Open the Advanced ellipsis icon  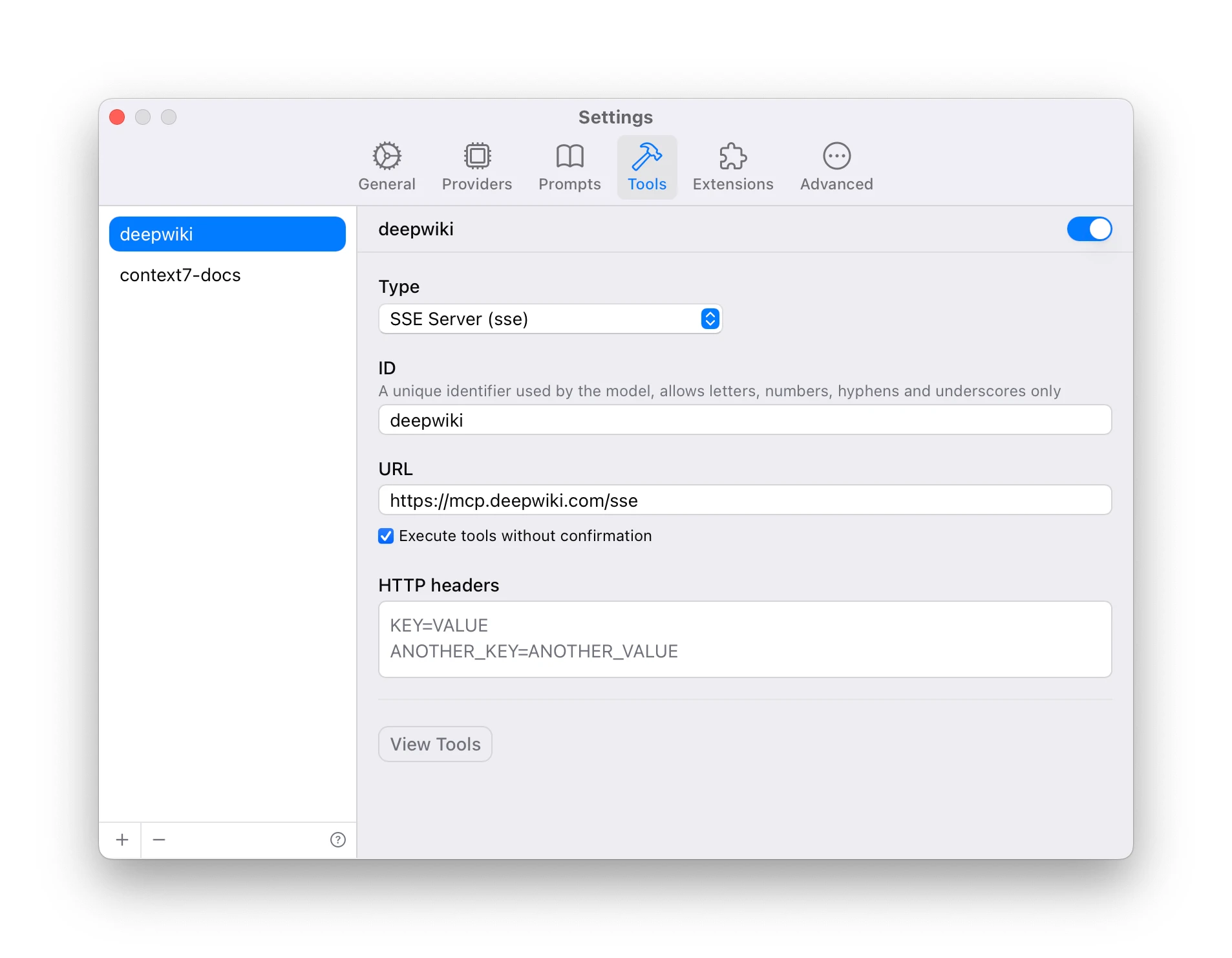836,156
